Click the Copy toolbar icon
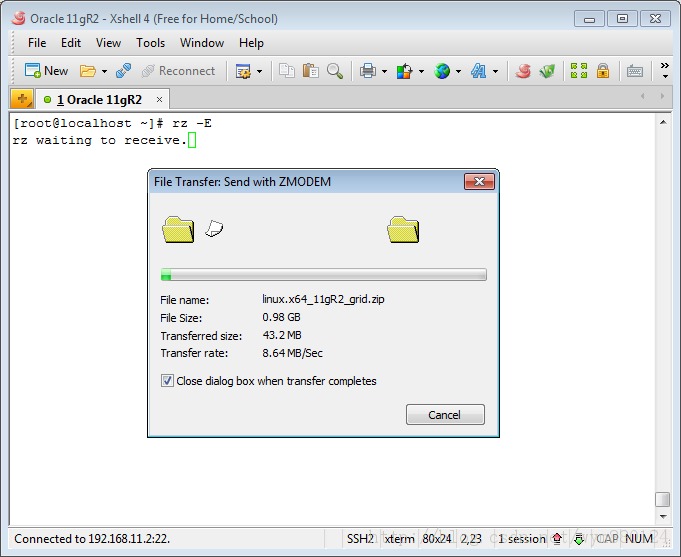681x557 pixels. [287, 71]
